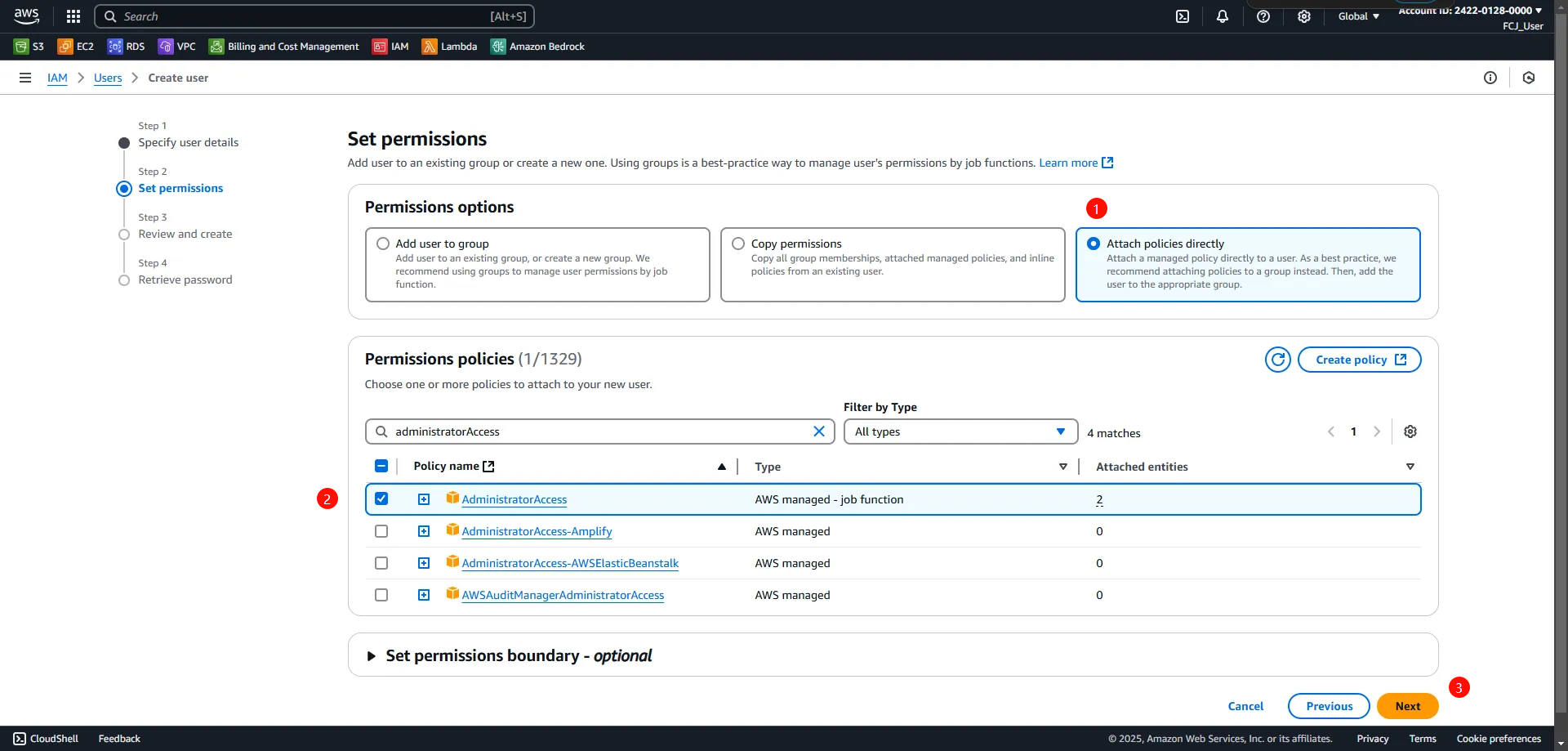Screen dimensions: 1568x751
Task: Select Attach policies directly option
Action: [x=1094, y=244]
